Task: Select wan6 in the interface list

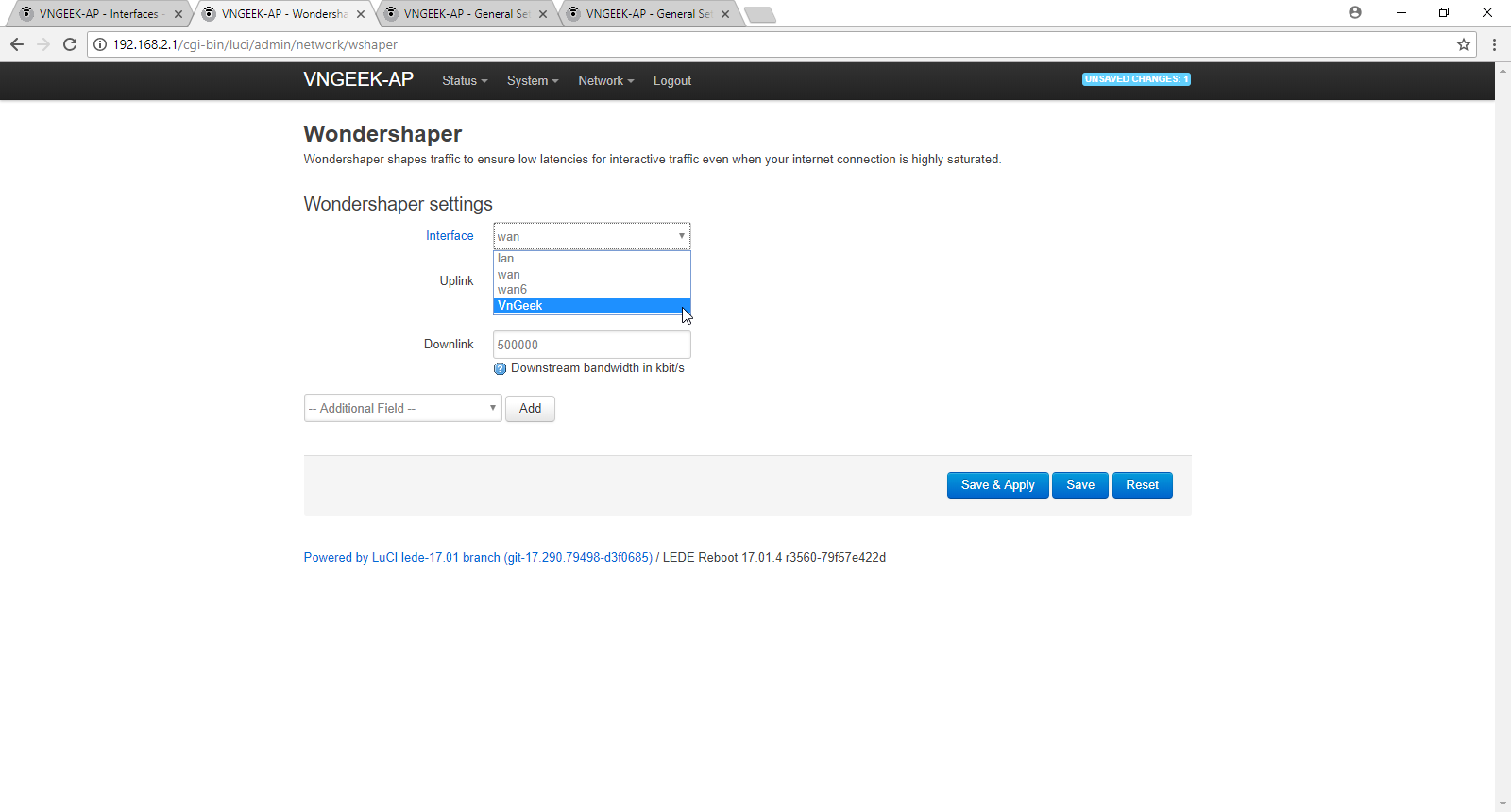Action: [x=592, y=290]
